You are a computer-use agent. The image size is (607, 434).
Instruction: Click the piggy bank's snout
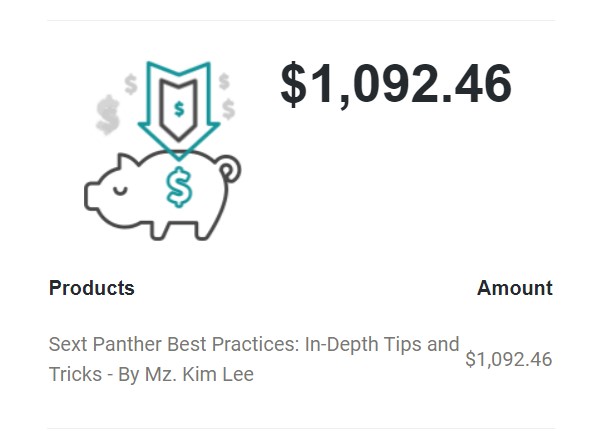tap(92, 196)
